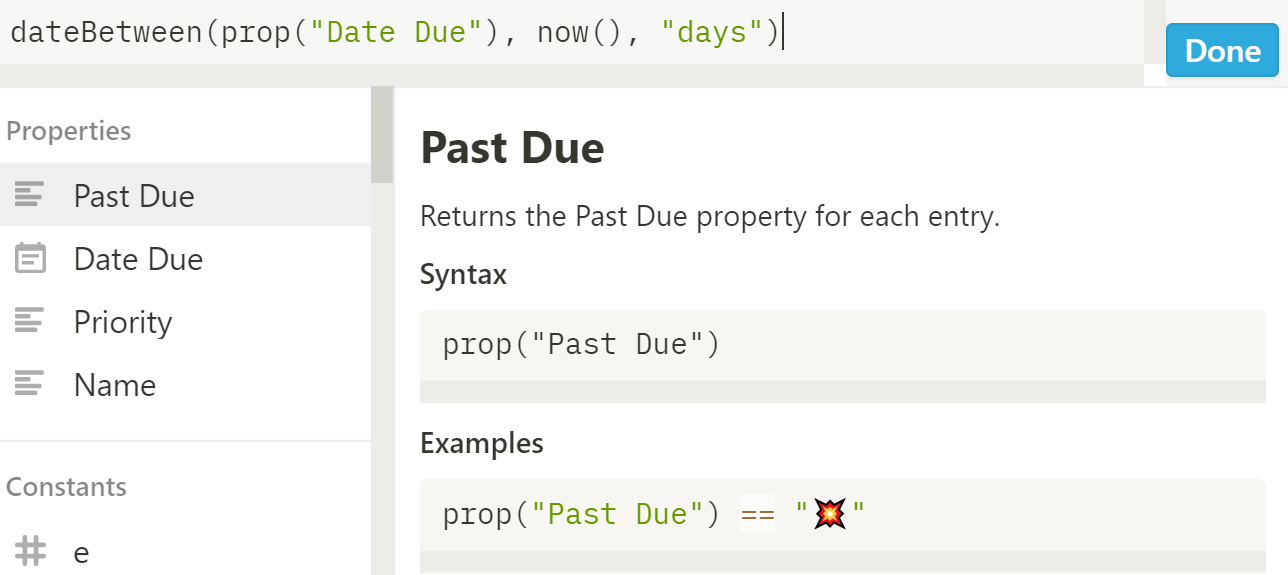Click the Past Due heading in the help panel
1288x575 pixels.
512,148
